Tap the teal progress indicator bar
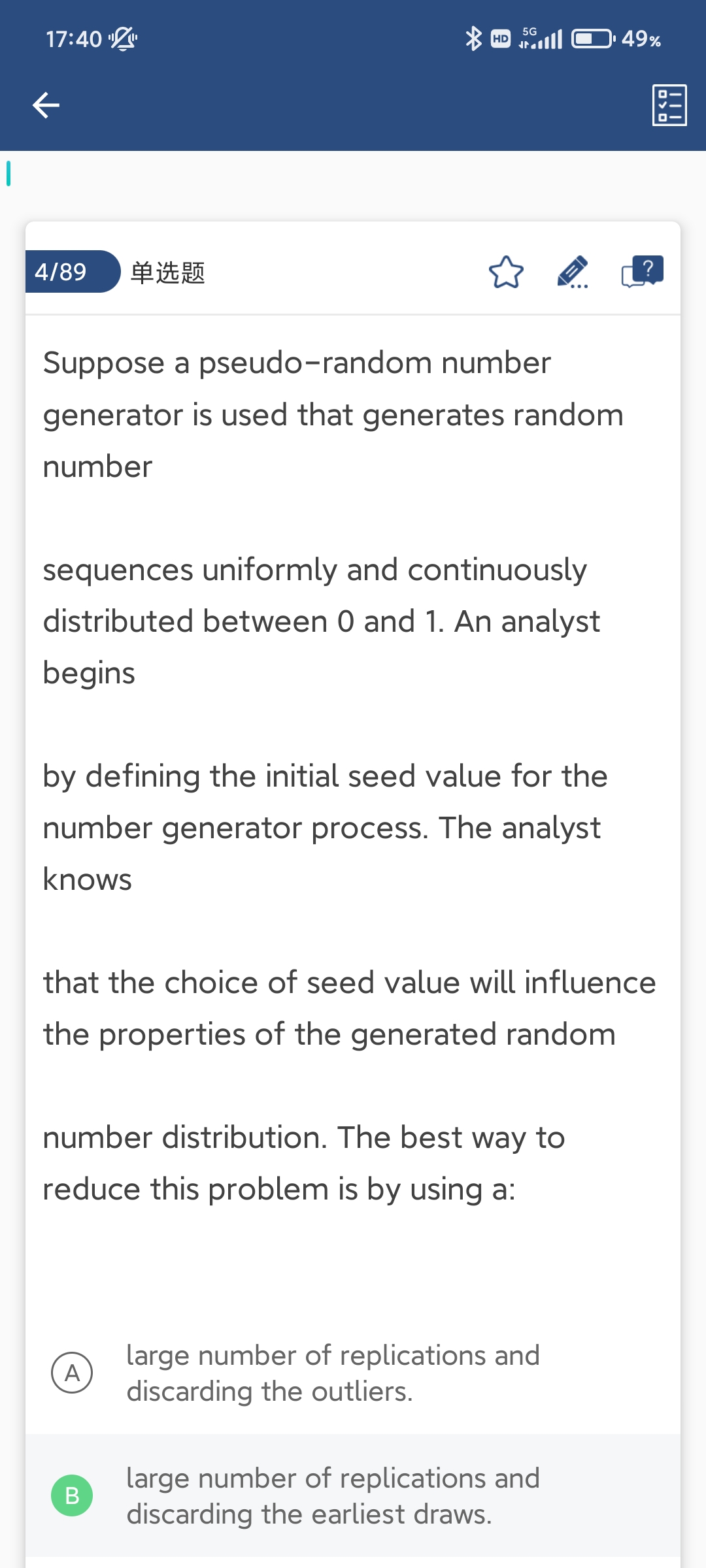The height and width of the screenshot is (1568, 706). pyautogui.click(x=8, y=173)
